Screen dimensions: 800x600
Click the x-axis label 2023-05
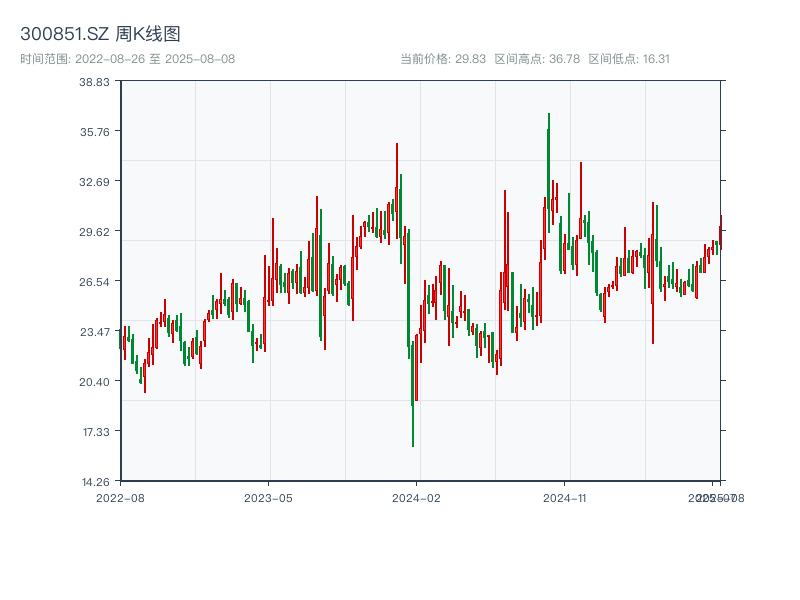coord(268,498)
